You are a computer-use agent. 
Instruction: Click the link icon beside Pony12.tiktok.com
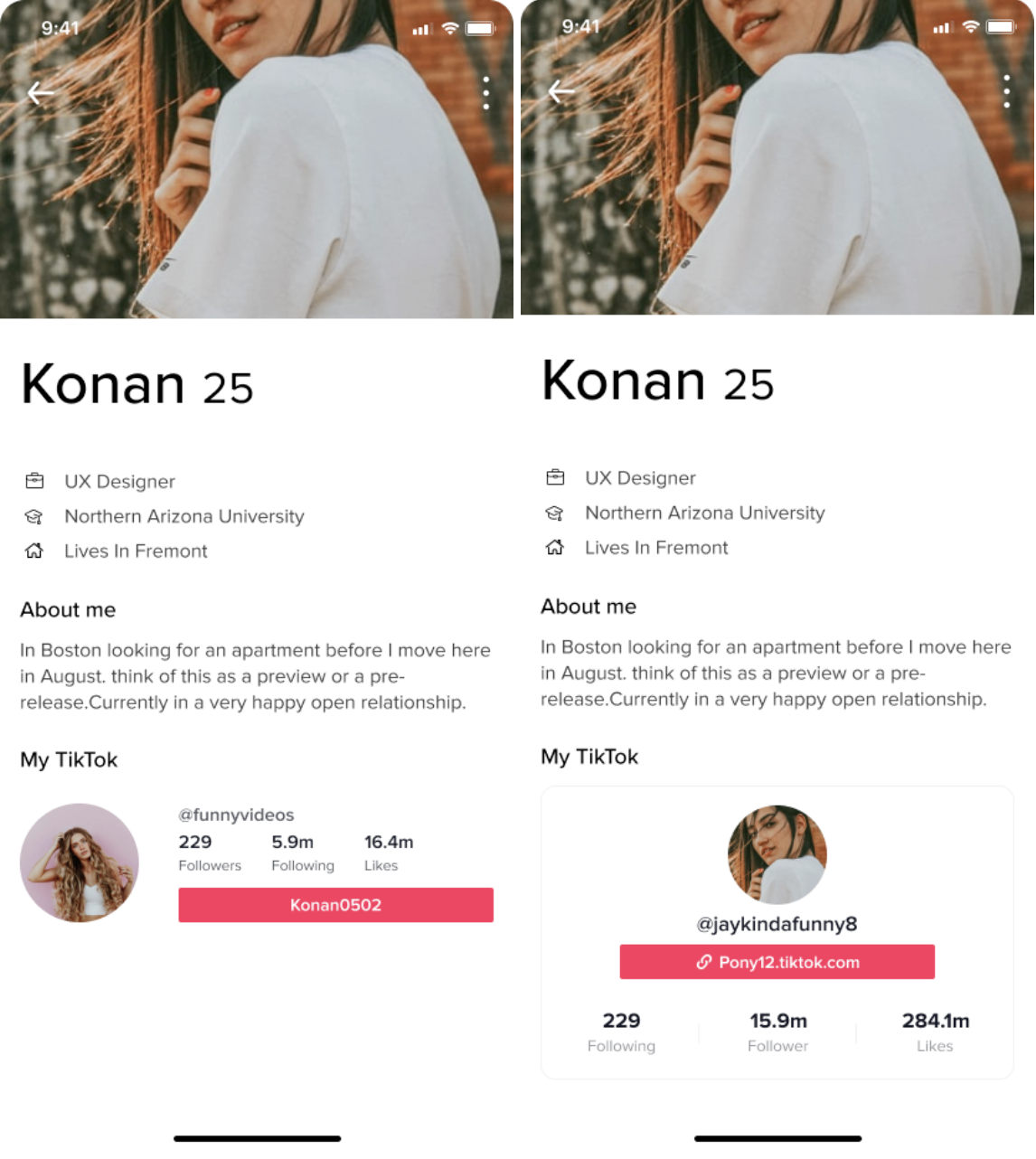pyautogui.click(x=703, y=962)
